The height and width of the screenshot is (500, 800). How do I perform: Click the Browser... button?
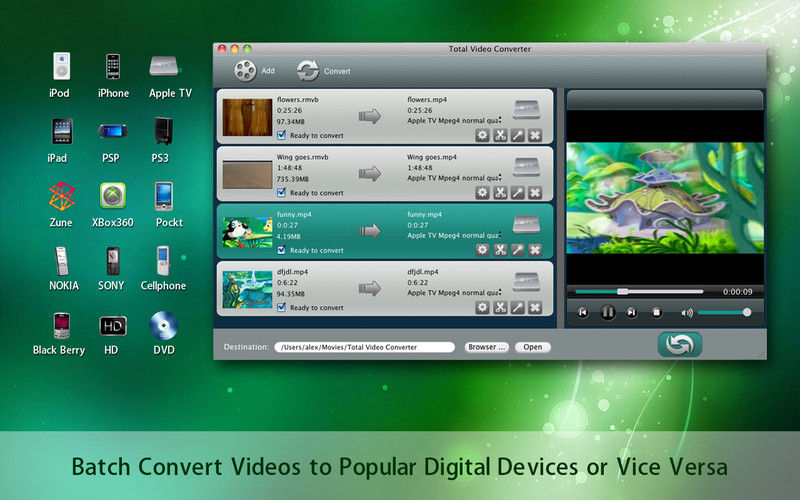(487, 347)
